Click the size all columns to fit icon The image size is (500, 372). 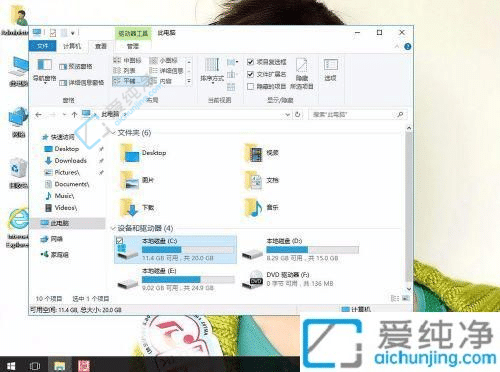pos(231,87)
